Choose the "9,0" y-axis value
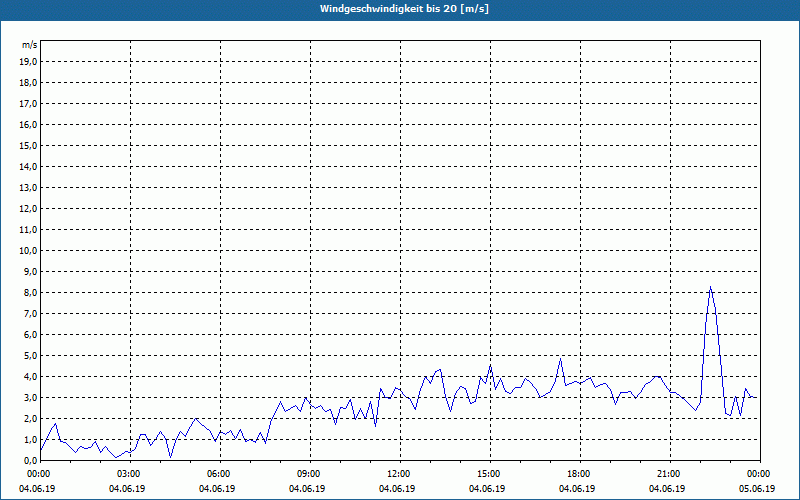800x500 pixels. (x=30, y=271)
